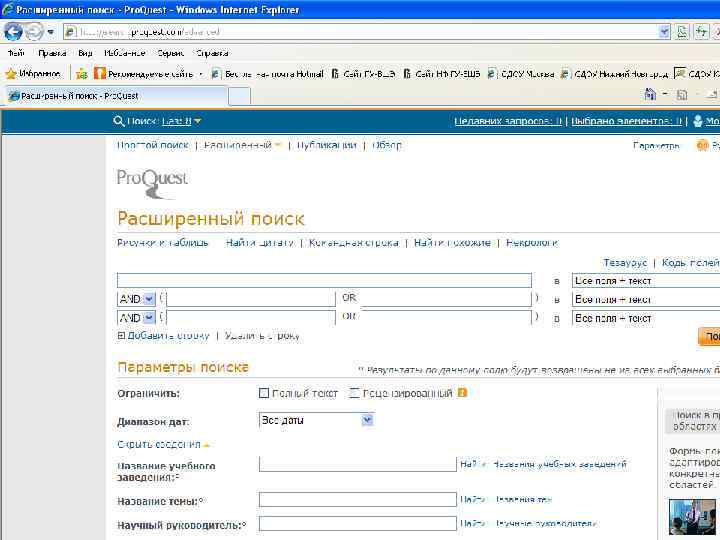The height and width of the screenshot is (540, 720).
Task: Click the feeds icon in command bar
Action: (x=682, y=95)
